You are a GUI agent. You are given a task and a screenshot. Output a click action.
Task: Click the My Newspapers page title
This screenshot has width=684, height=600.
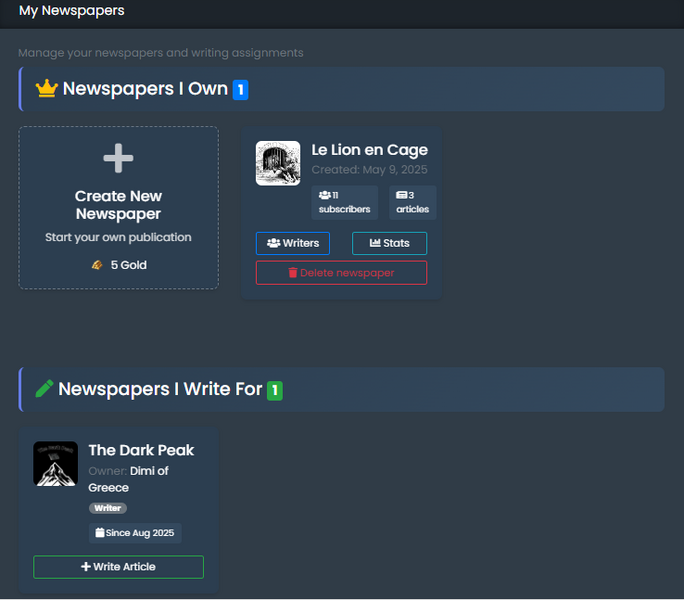pos(72,10)
